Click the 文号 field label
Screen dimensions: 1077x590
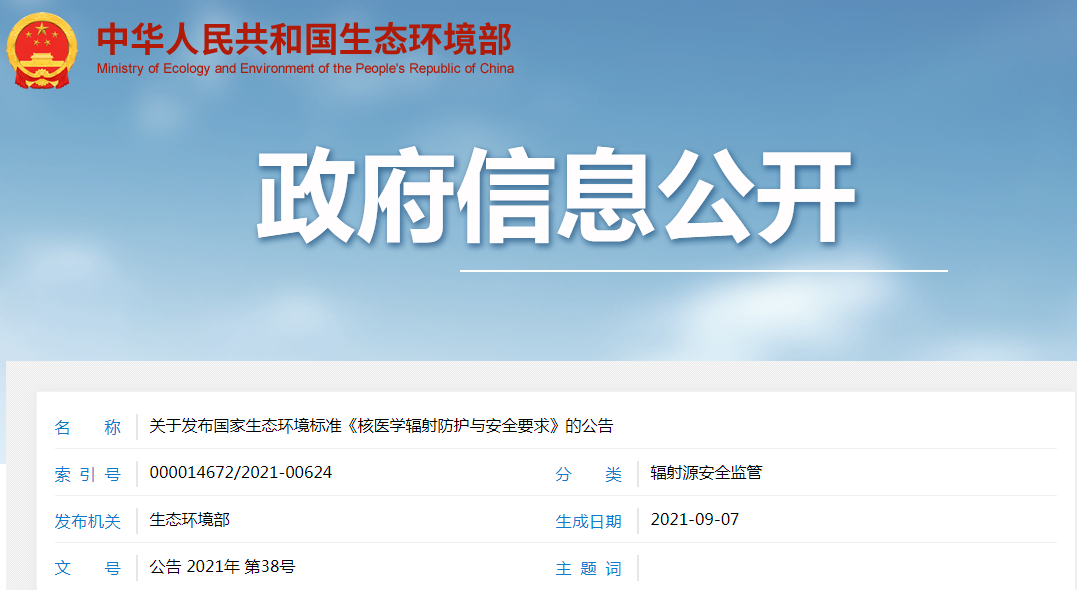click(x=87, y=568)
